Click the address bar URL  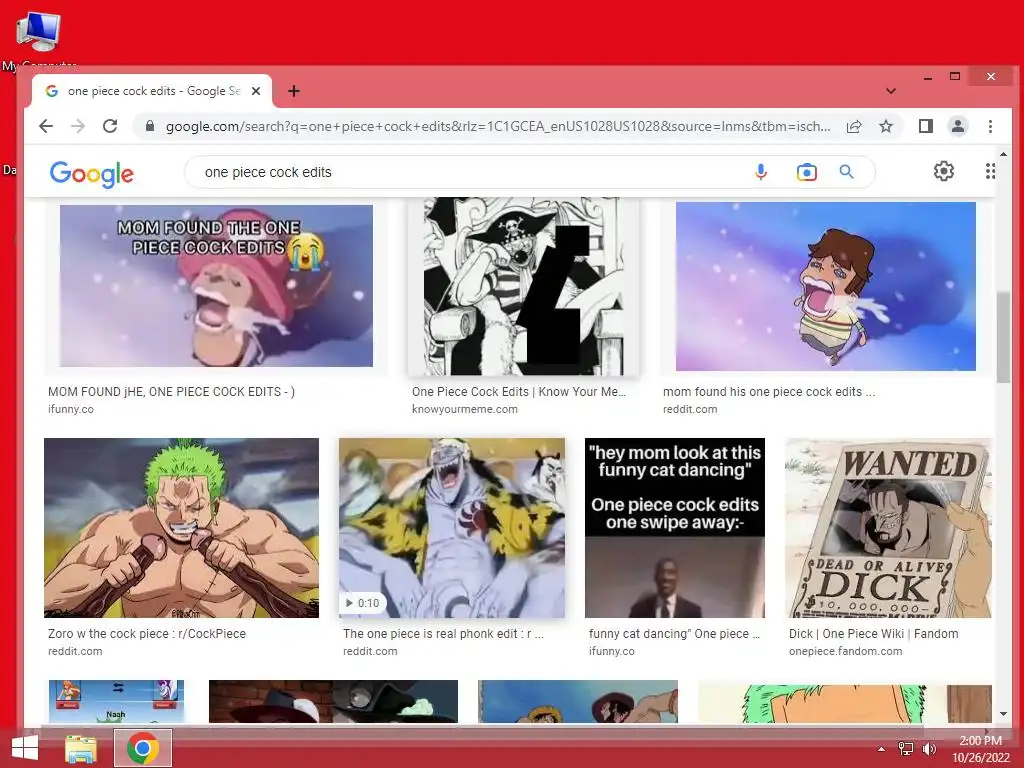[498, 126]
